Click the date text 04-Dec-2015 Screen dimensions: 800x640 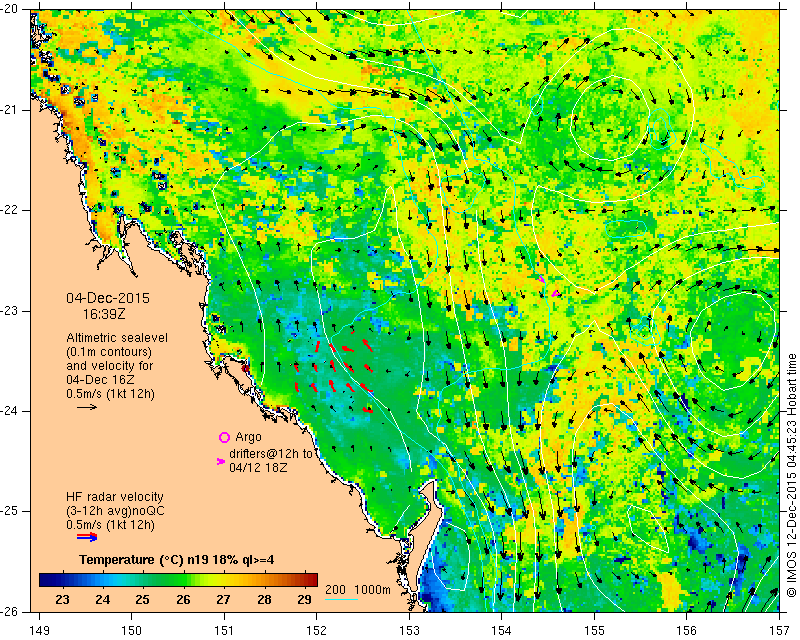point(108,298)
